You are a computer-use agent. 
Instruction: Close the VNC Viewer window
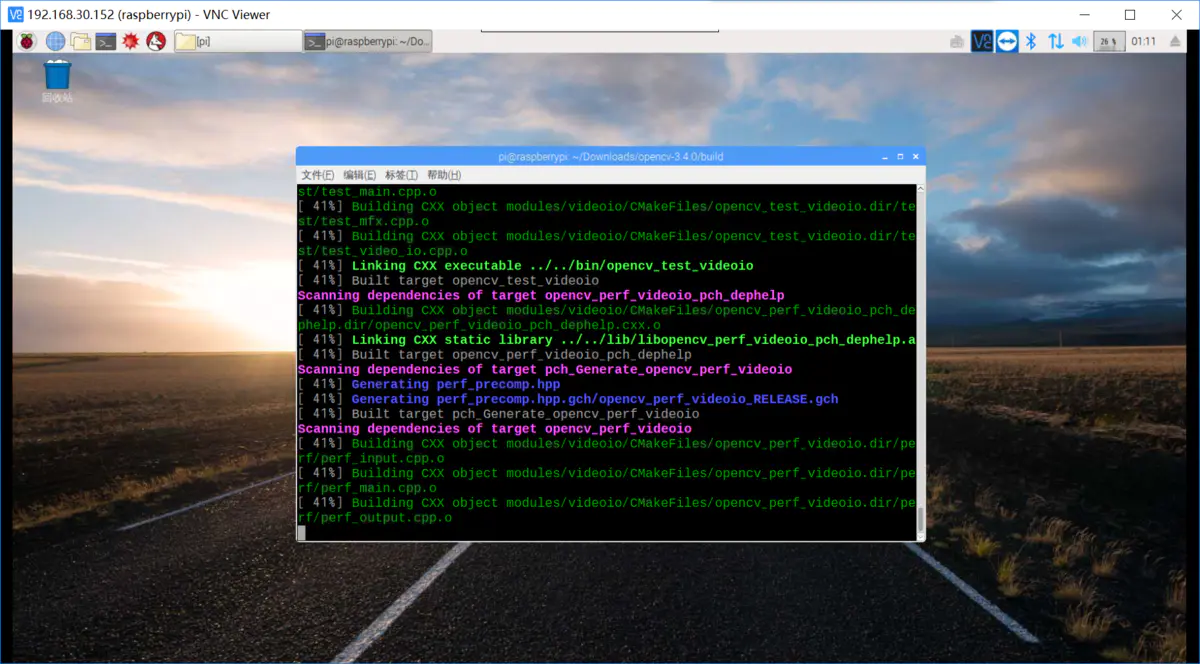[x=1176, y=14]
